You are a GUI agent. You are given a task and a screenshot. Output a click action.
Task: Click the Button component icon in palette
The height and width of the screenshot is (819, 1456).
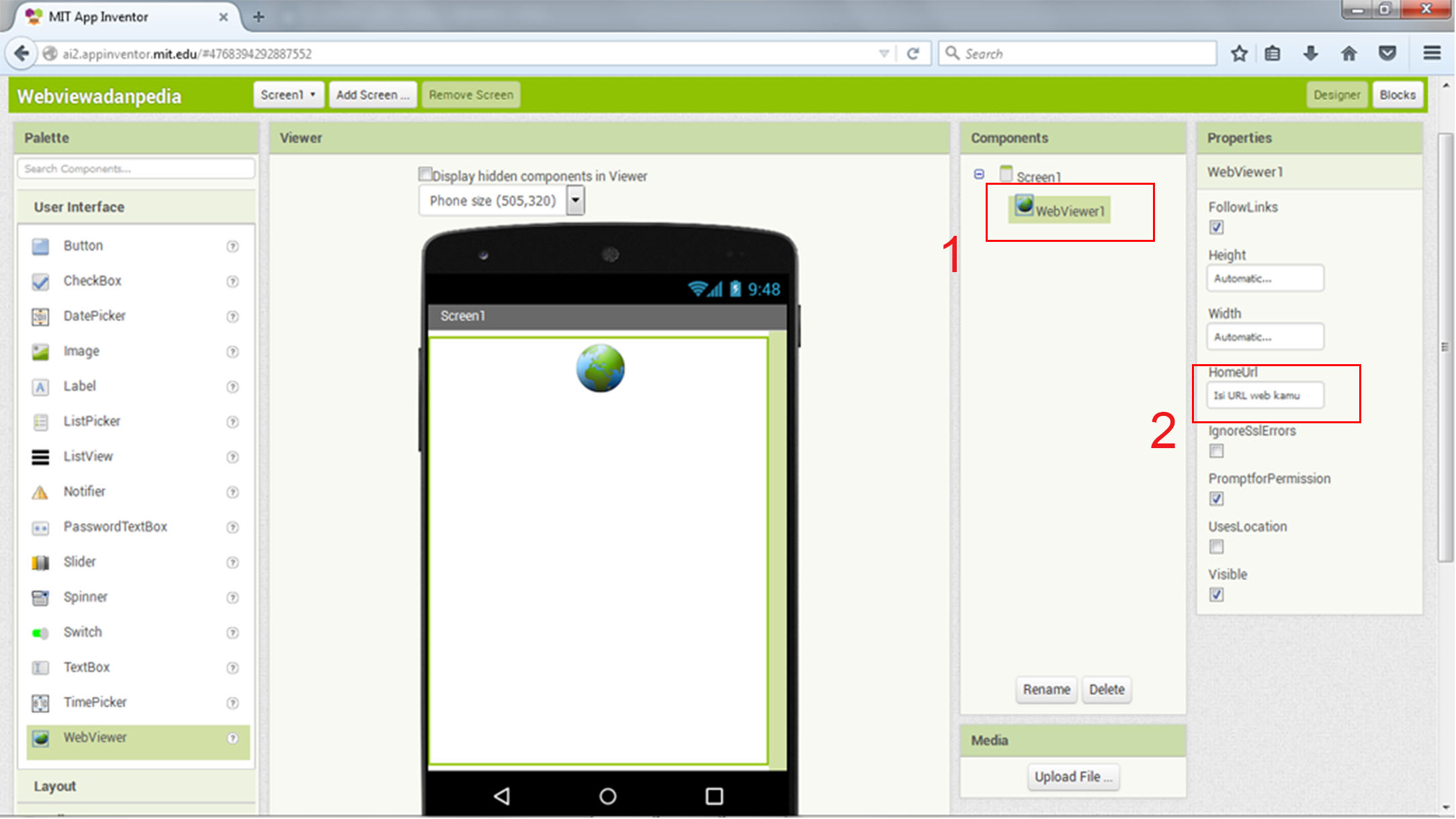[x=40, y=247]
